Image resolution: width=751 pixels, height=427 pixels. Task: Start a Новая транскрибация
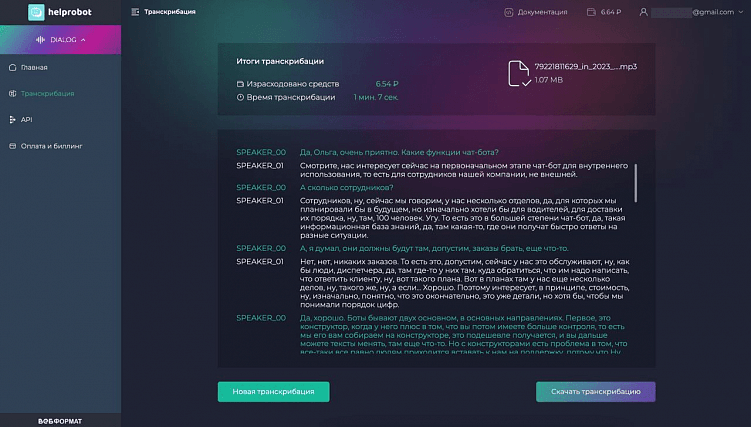click(273, 392)
